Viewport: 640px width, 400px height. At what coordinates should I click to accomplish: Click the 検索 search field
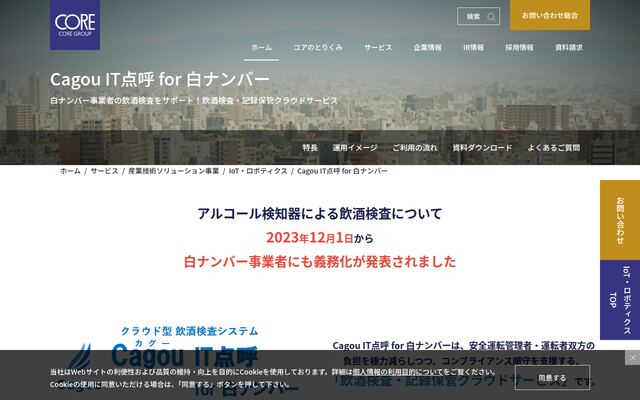478,16
